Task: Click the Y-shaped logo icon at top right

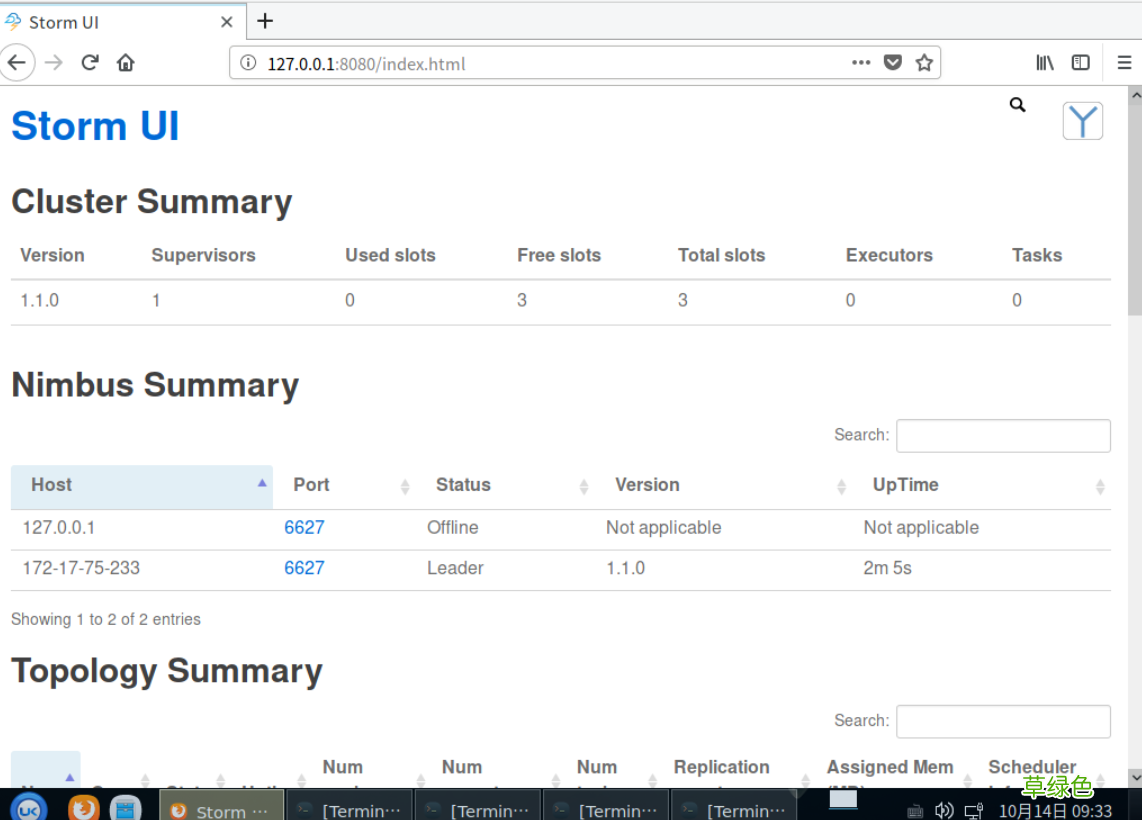Action: [x=1082, y=121]
